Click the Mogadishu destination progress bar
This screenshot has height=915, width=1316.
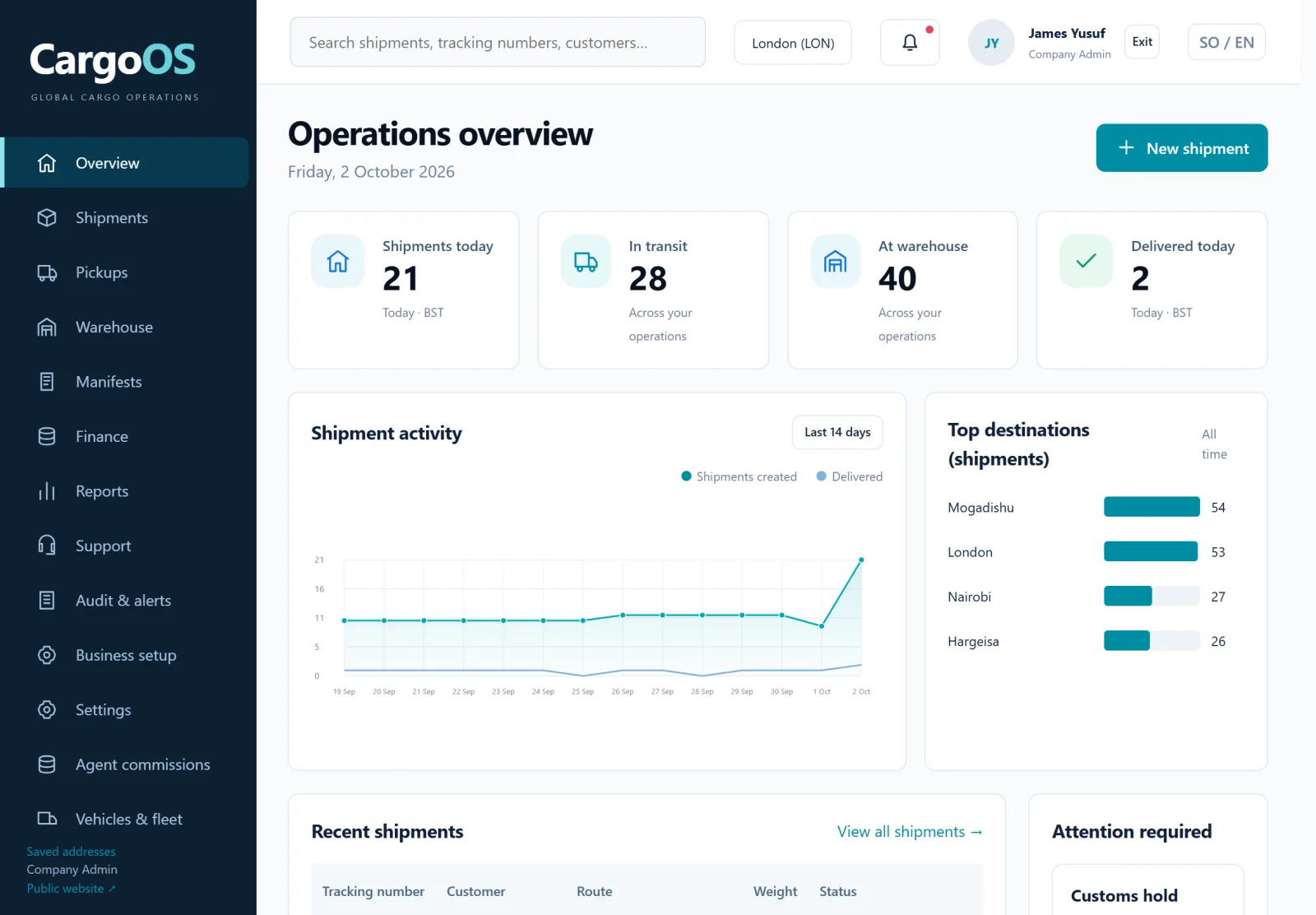(1151, 507)
